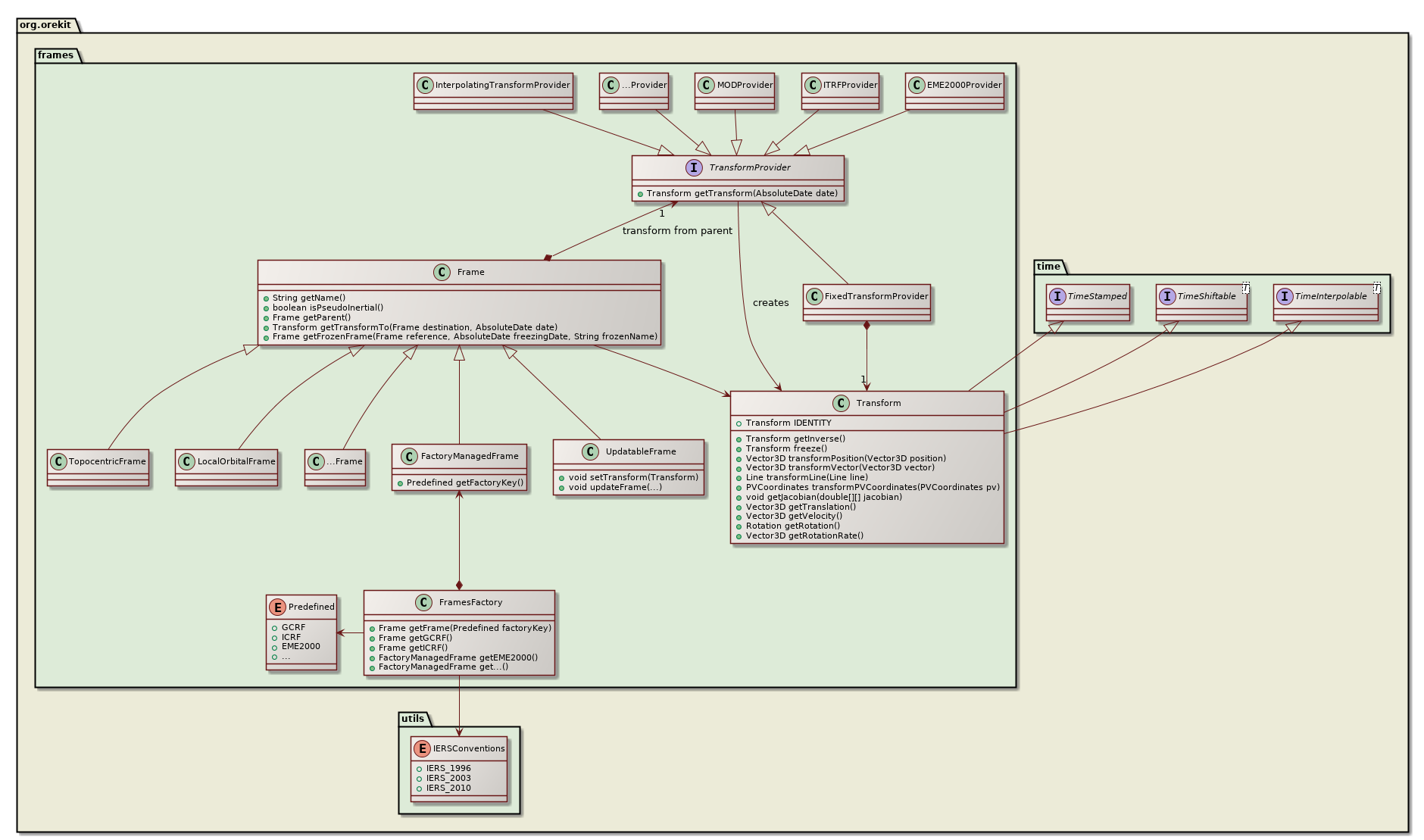Click the class icon of Transform
Viewport: 1424px width, 840px height.
click(841, 403)
